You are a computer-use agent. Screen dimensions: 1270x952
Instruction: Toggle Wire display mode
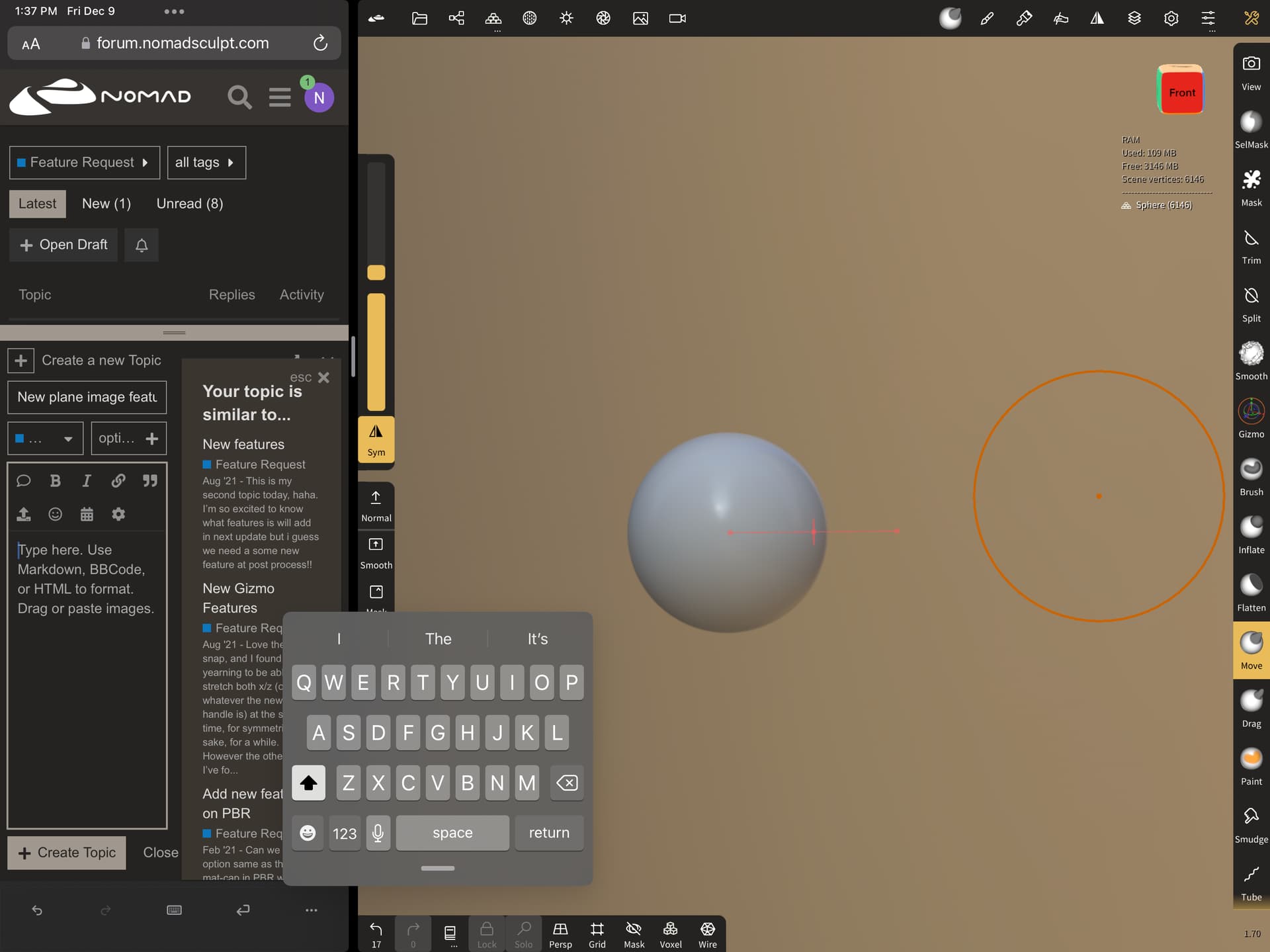(x=707, y=934)
